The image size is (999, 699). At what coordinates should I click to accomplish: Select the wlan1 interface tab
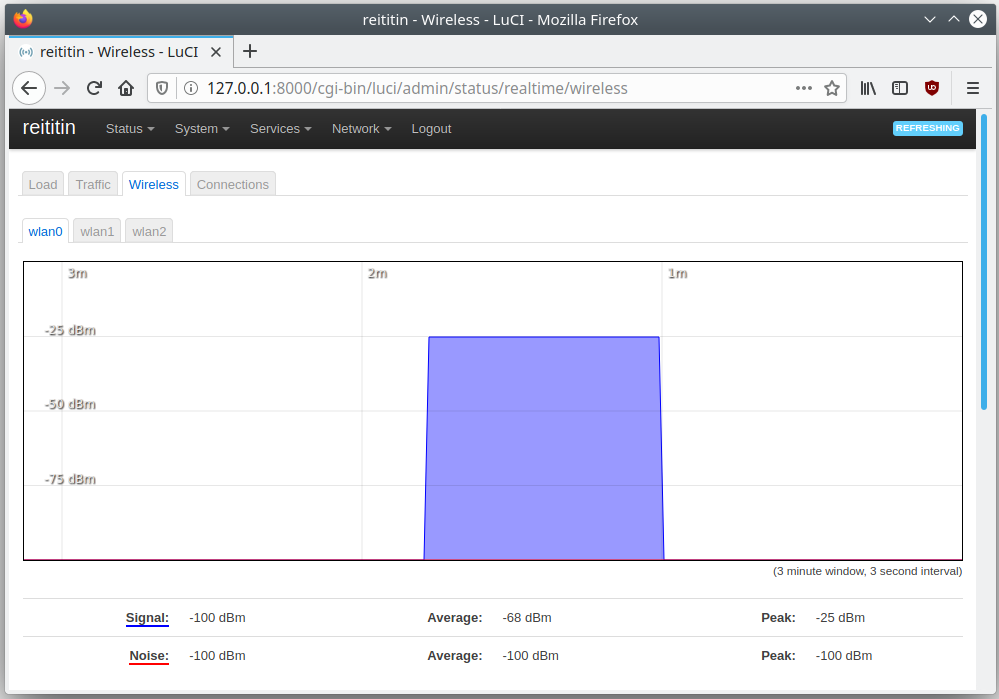[x=97, y=231]
